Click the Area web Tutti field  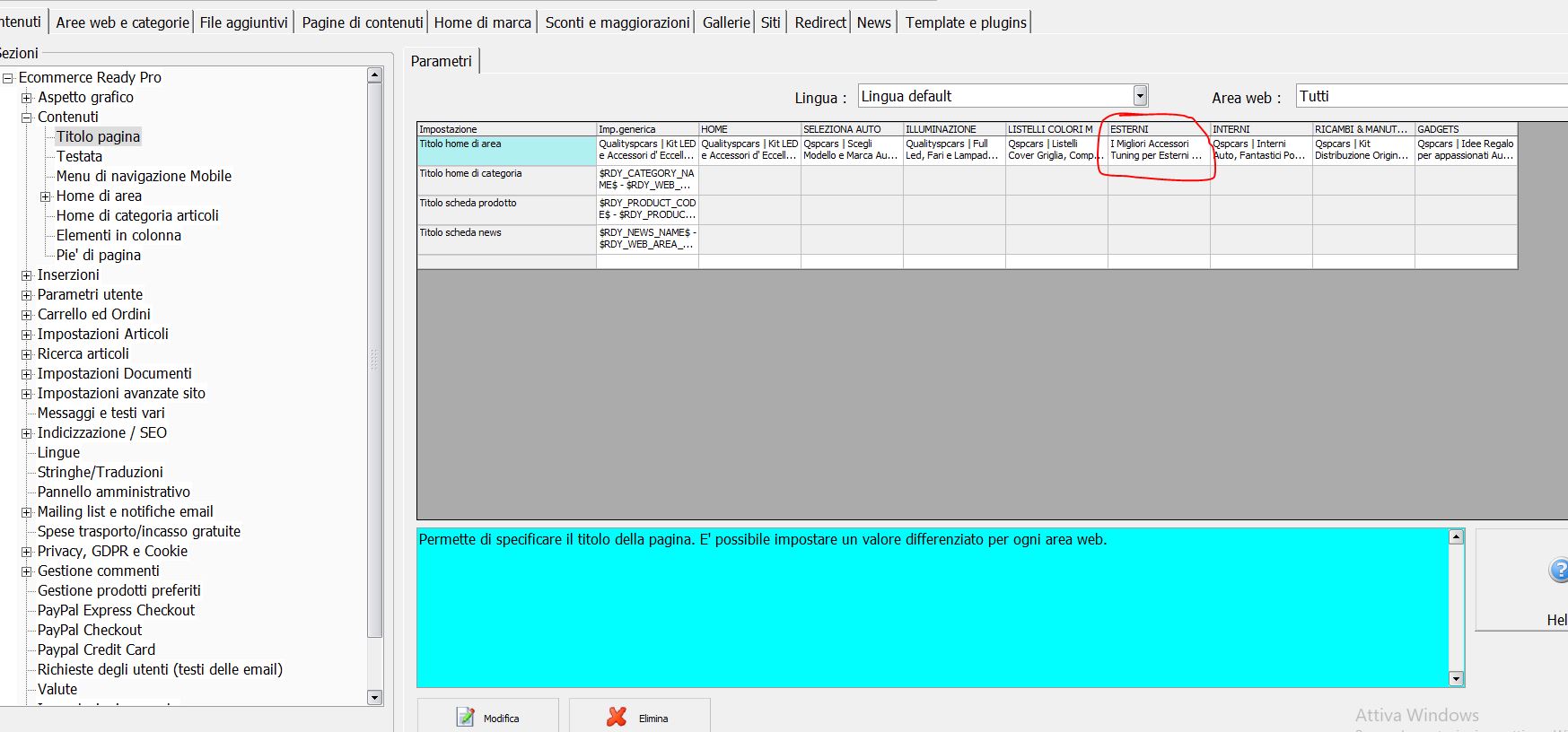[1432, 96]
